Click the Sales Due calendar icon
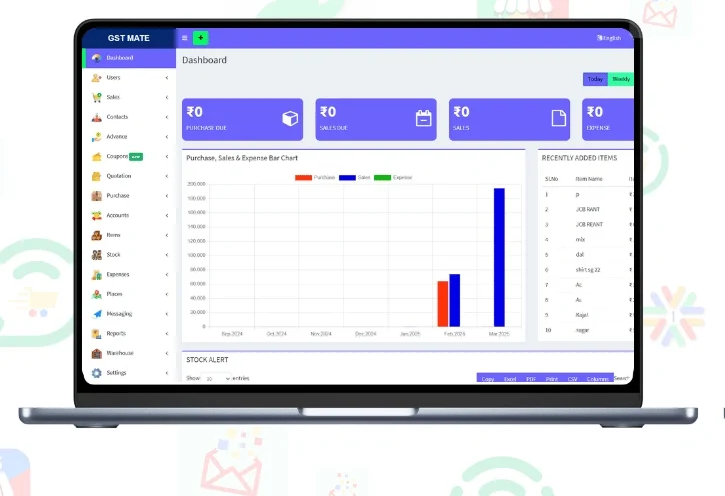 (424, 119)
